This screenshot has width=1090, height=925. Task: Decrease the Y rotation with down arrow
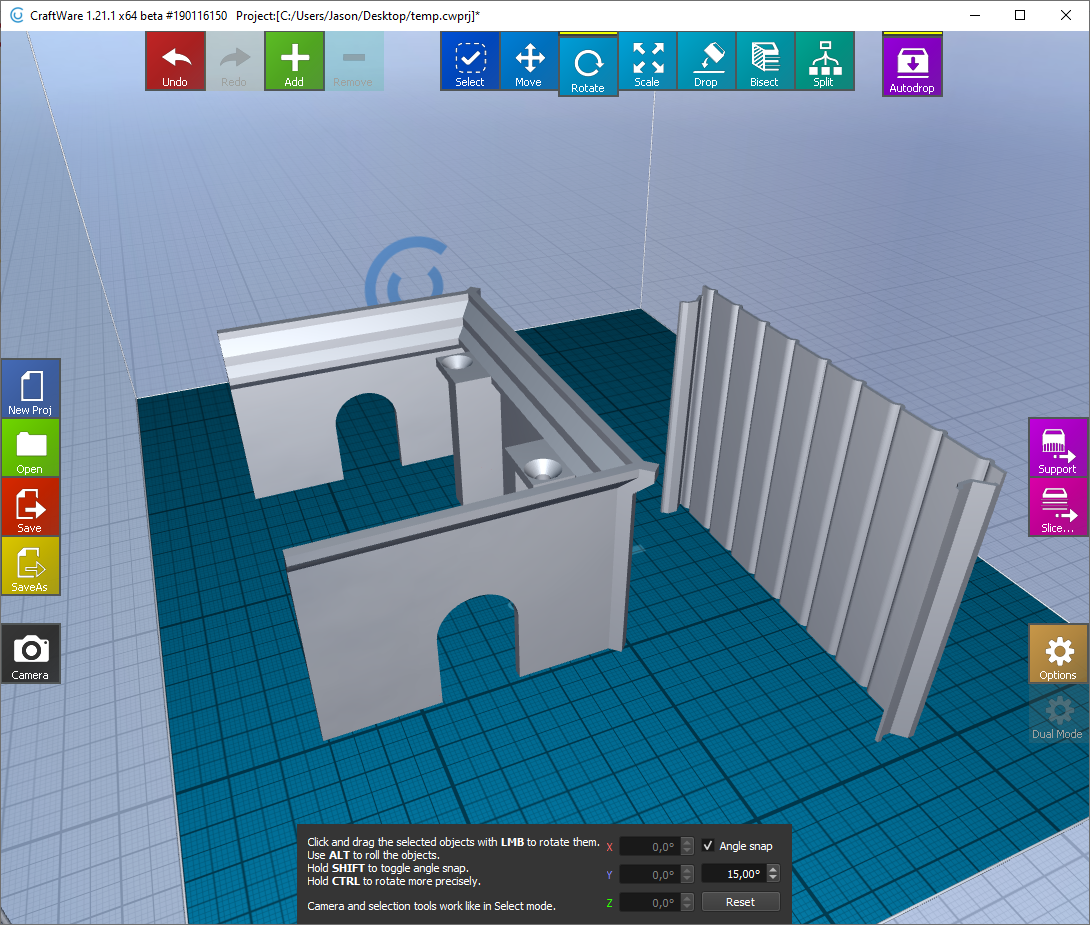[x=688, y=878]
